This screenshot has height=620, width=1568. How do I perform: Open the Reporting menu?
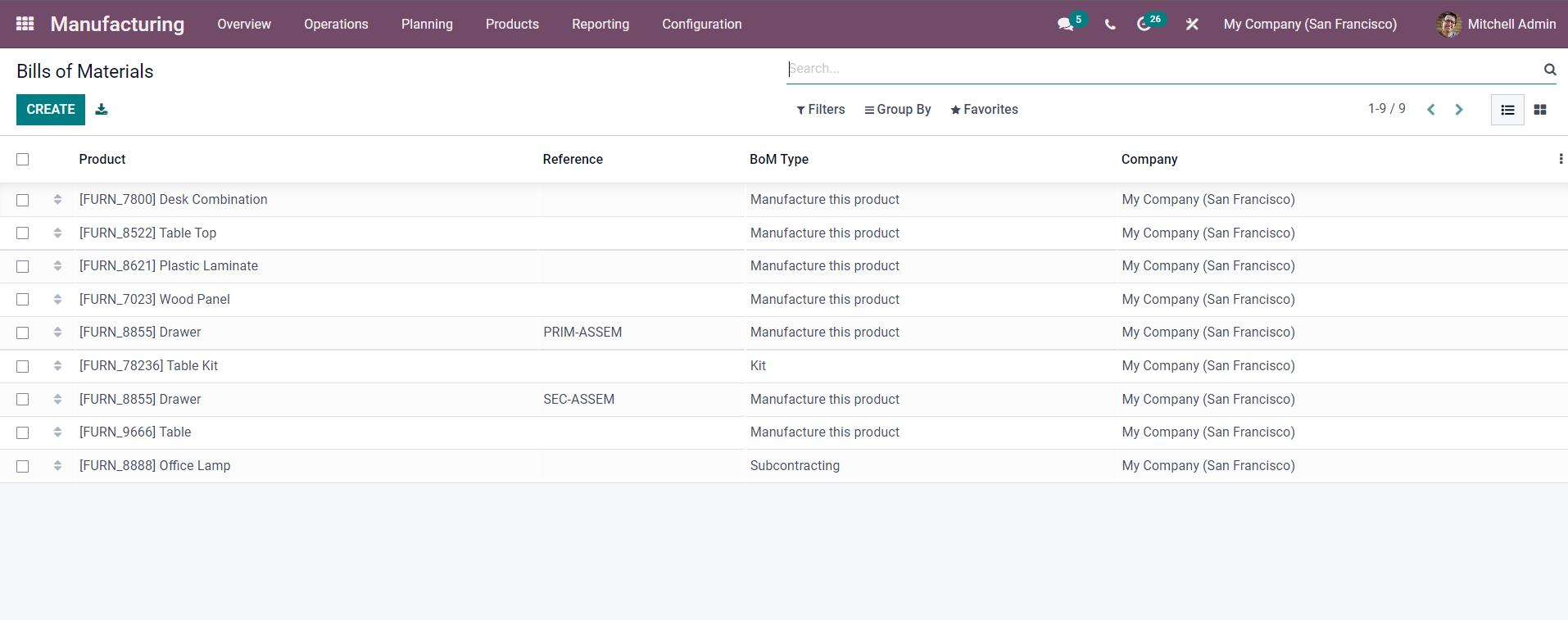point(600,25)
